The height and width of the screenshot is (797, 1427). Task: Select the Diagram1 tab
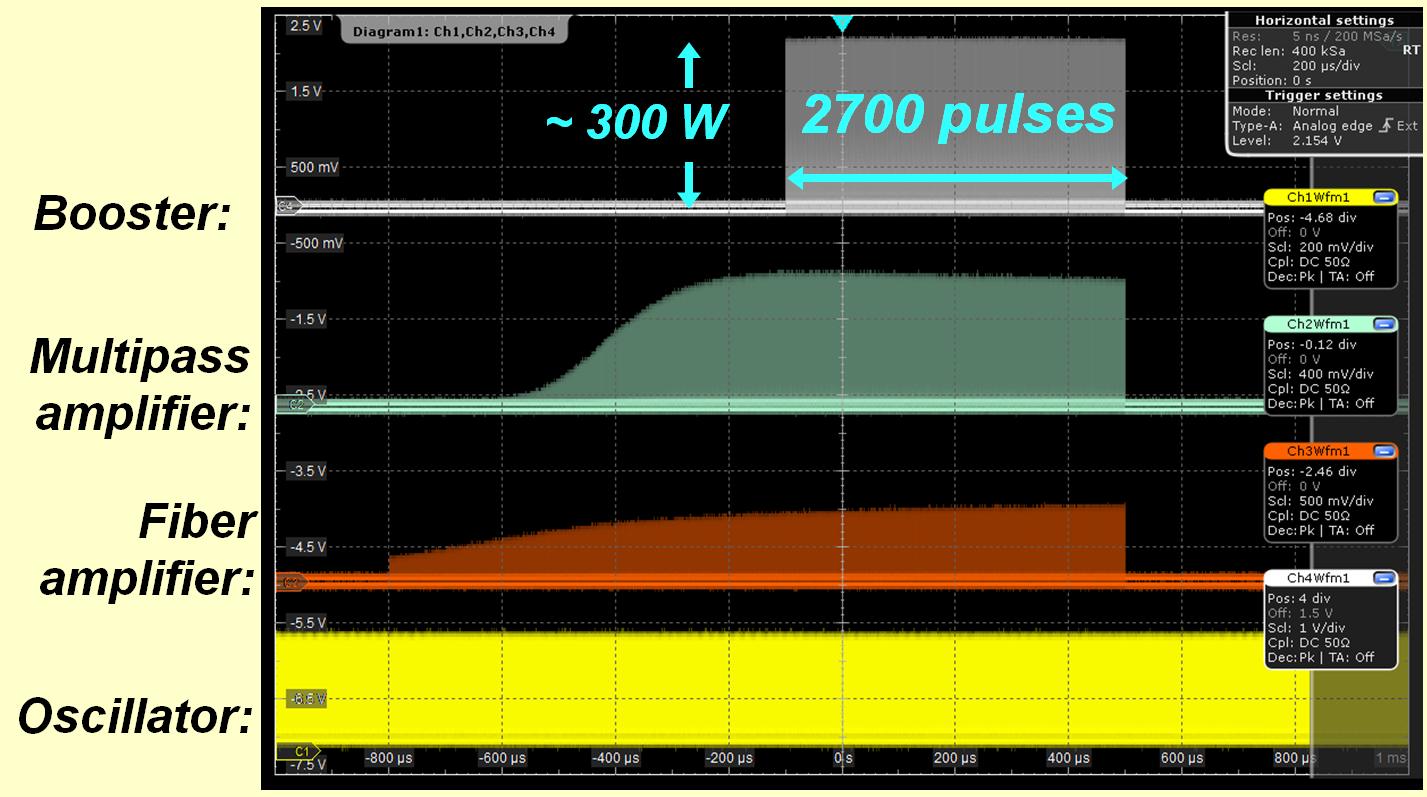click(455, 32)
